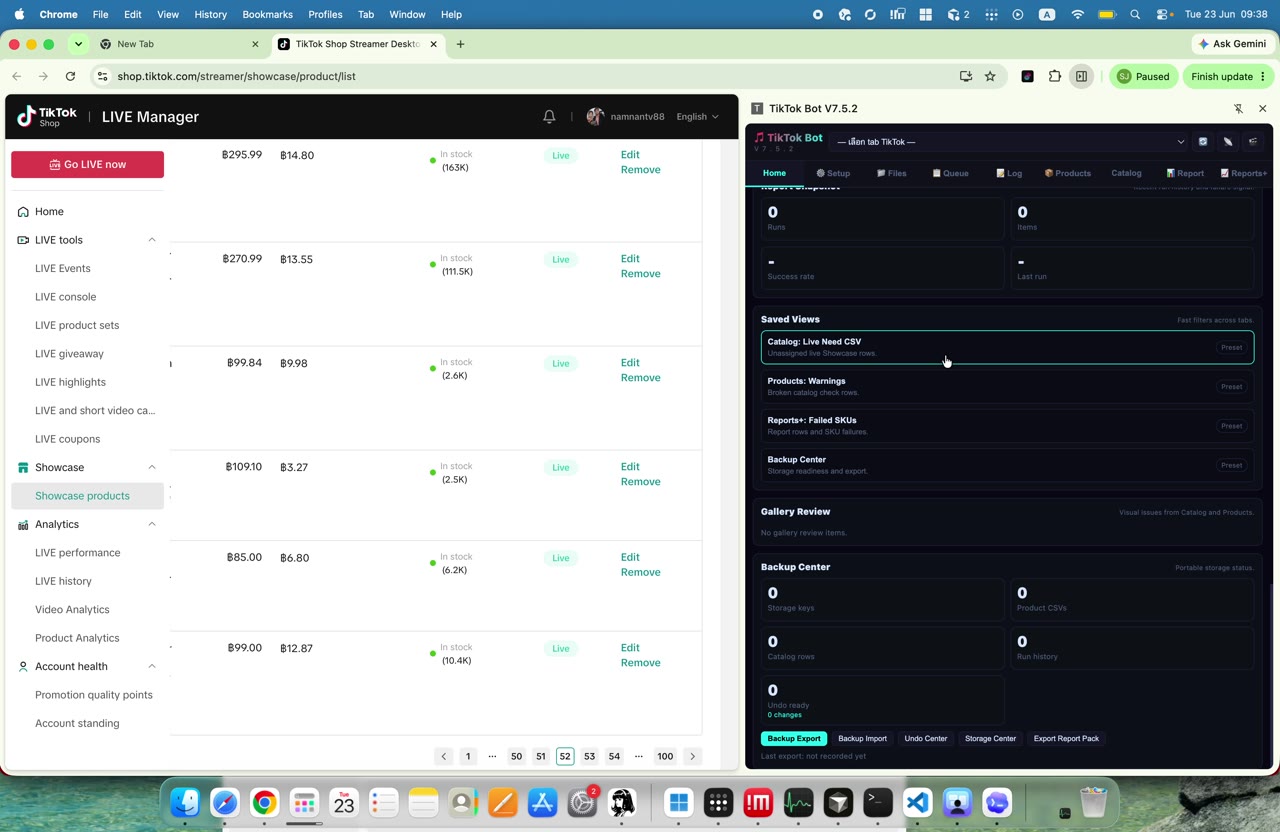This screenshot has height=832, width=1280.
Task: Click the pinned extension icon beside the extensions puzzle
Action: click(x=1027, y=76)
